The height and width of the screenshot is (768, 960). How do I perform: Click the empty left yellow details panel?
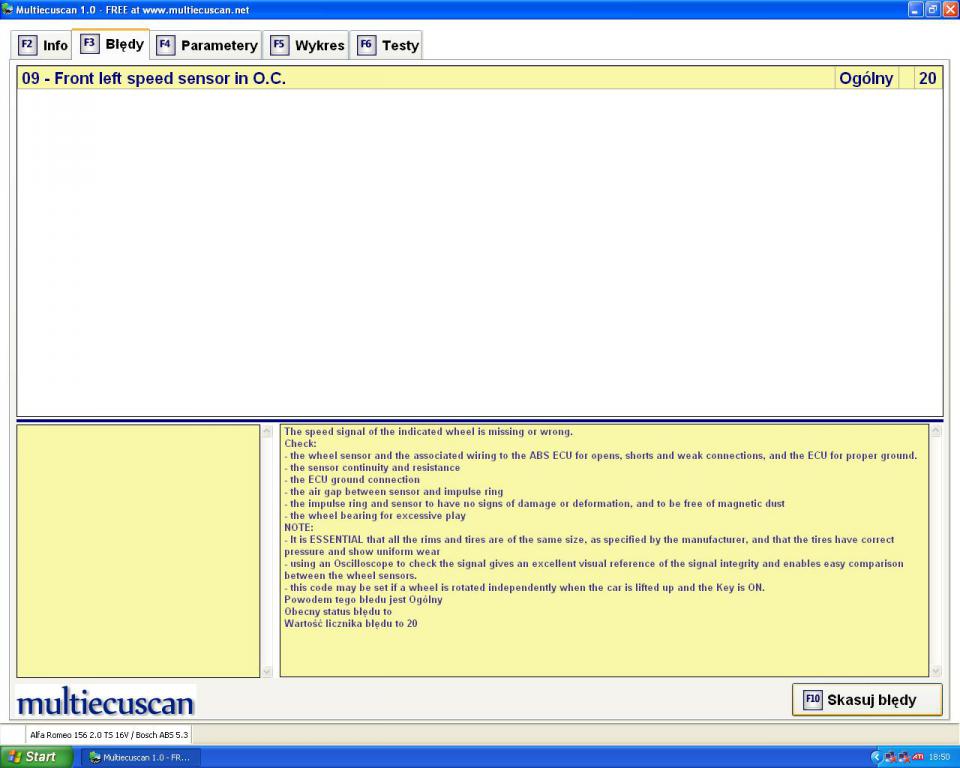tap(138, 551)
